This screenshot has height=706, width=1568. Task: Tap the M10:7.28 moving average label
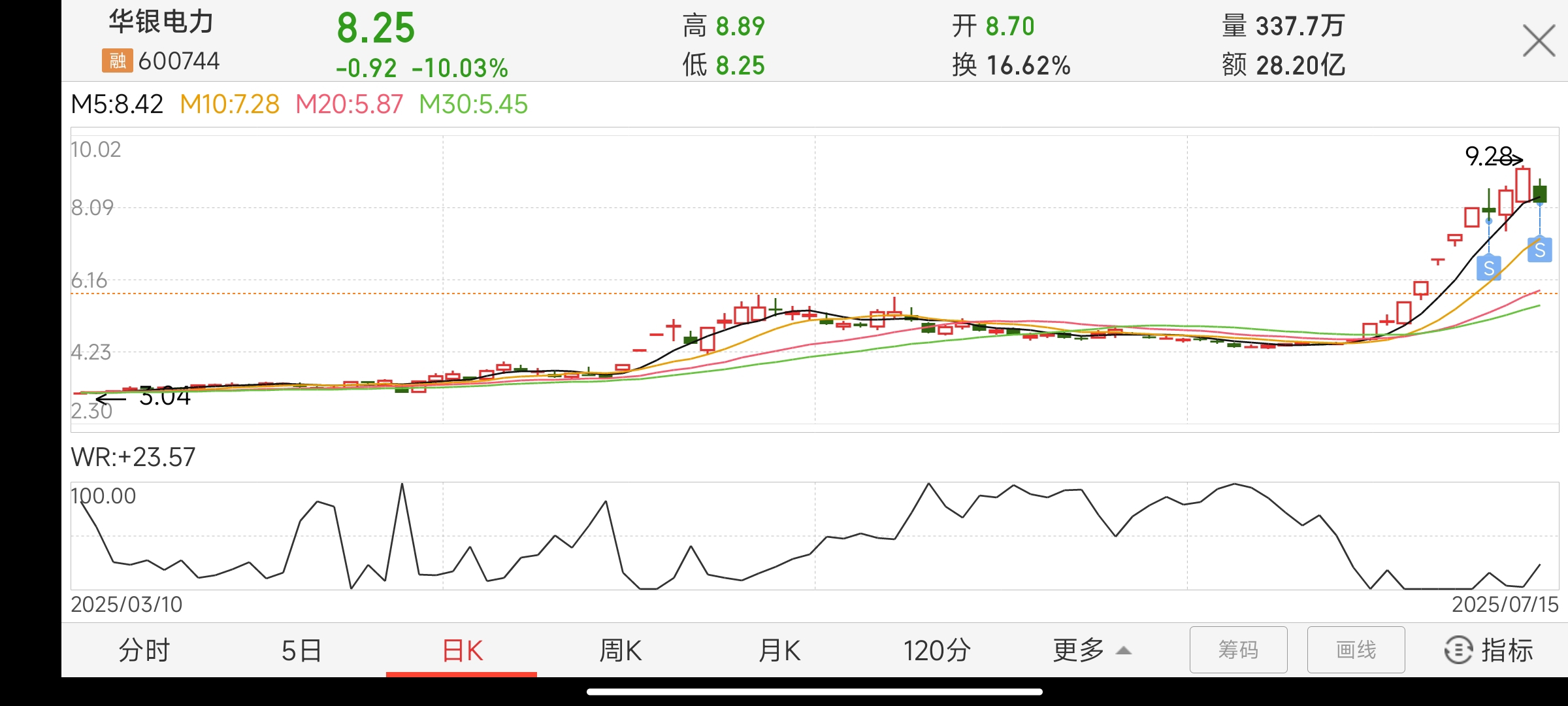click(x=229, y=104)
